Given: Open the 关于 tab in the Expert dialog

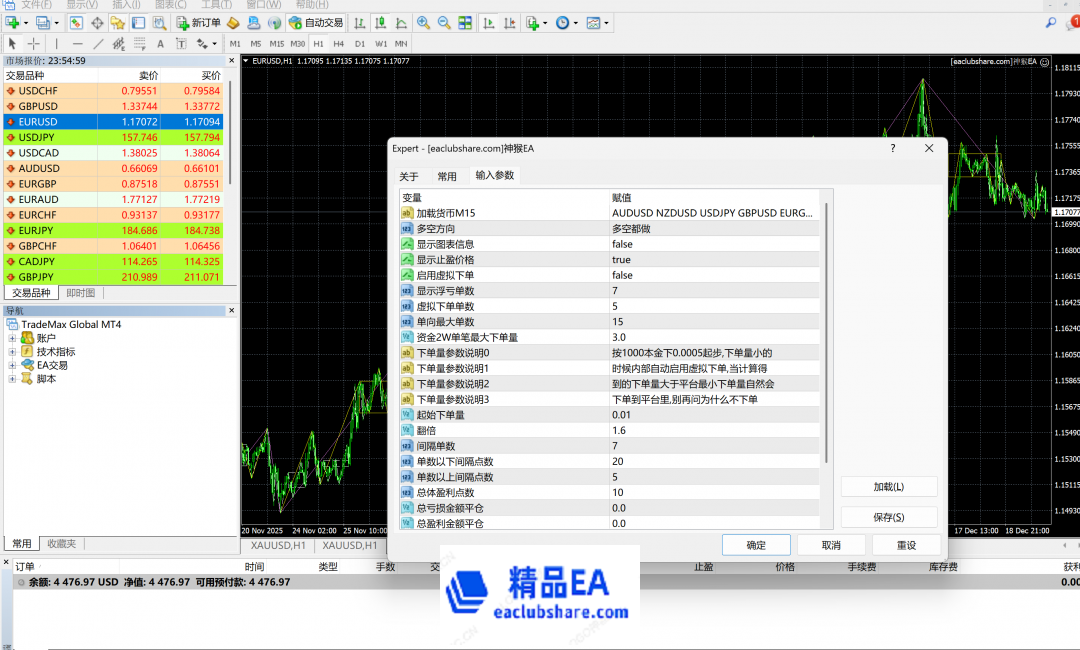Looking at the screenshot, I should pos(409,177).
